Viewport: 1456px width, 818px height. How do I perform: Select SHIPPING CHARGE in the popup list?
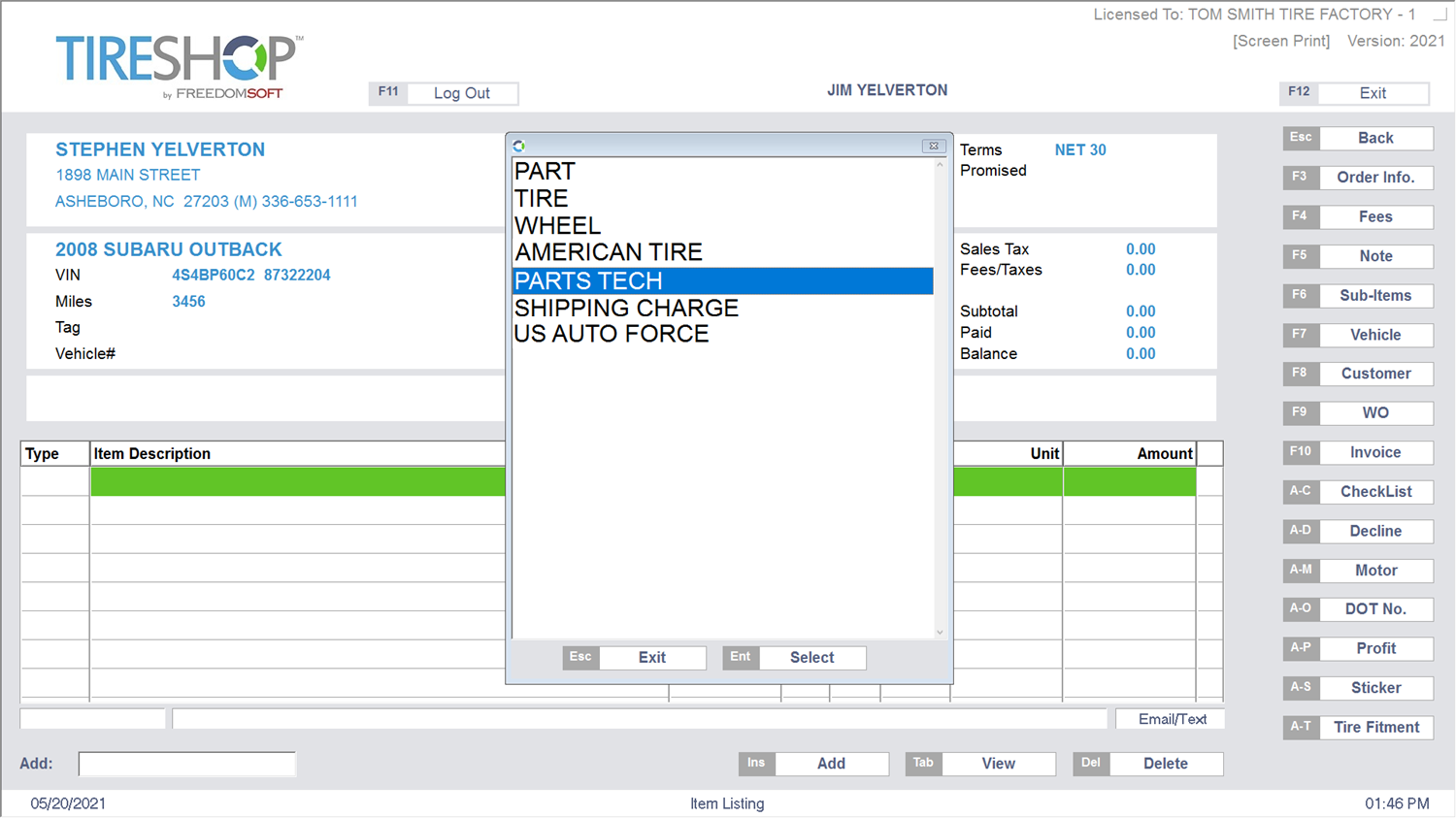(x=626, y=308)
